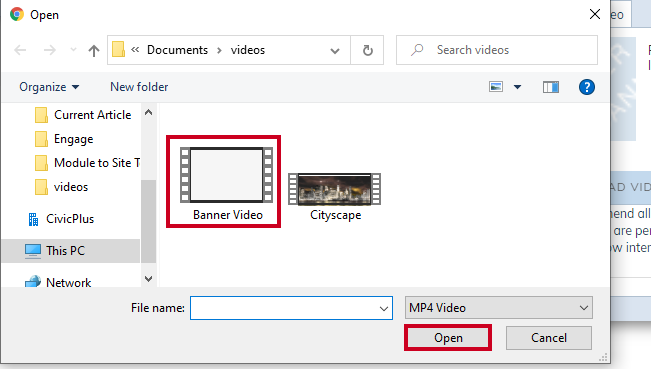Screen dimensions: 651x369
Task: Click the Chrome icon in title bar
Action: (17, 14)
